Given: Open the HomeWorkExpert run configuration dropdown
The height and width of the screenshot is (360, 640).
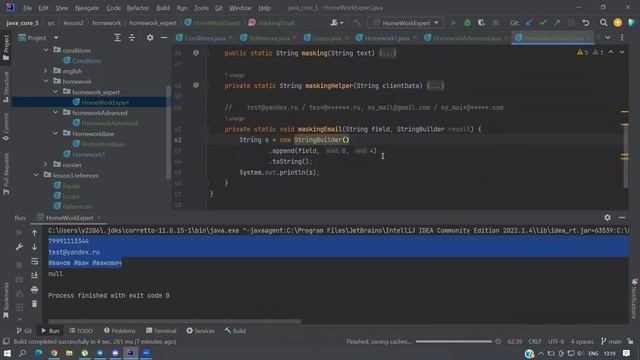Looking at the screenshot, I should [x=406, y=23].
